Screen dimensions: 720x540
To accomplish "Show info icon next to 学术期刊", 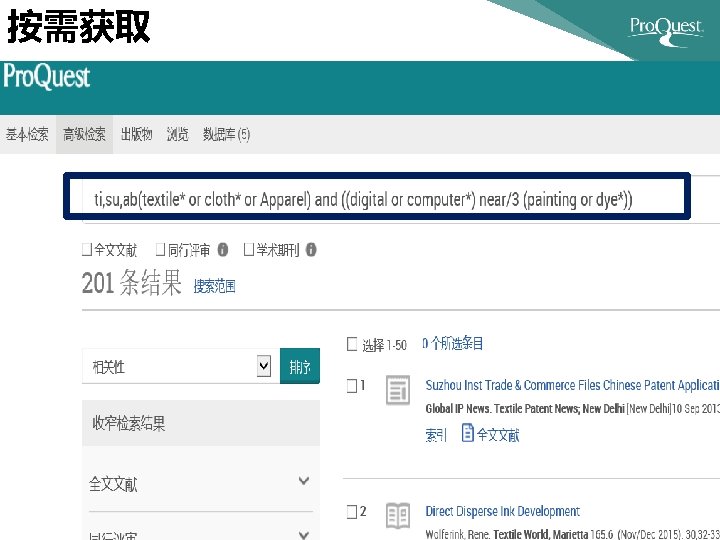I will point(311,250).
